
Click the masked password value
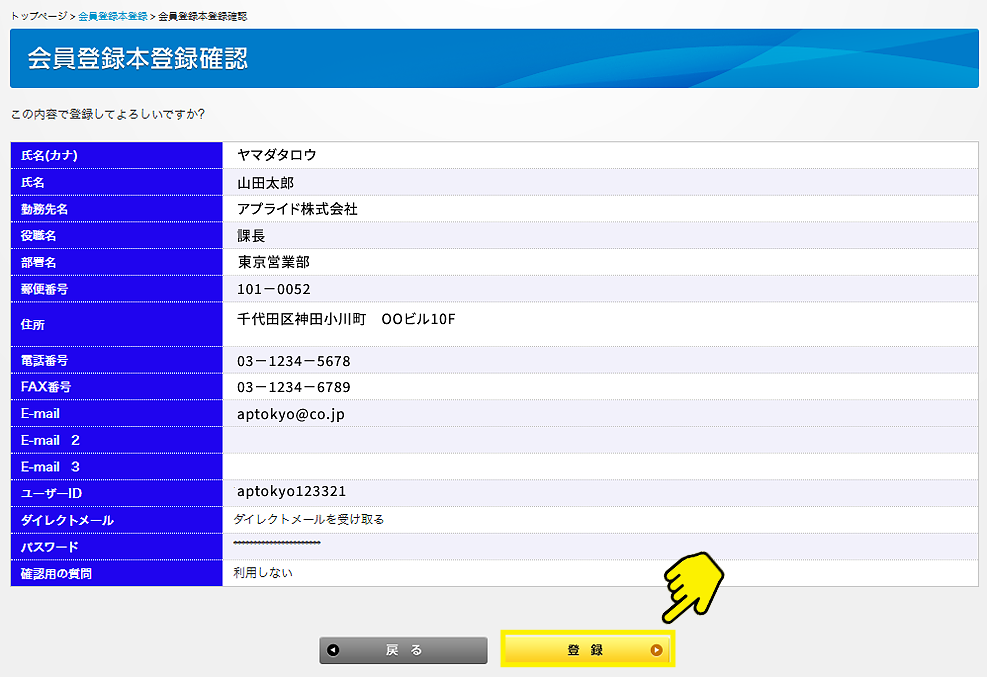point(277,543)
